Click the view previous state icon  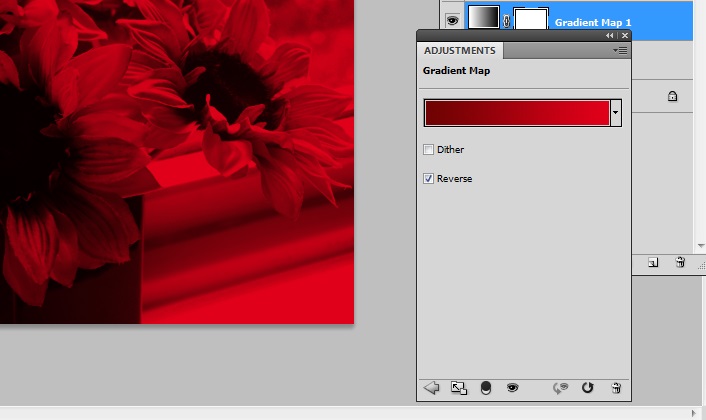(562, 388)
